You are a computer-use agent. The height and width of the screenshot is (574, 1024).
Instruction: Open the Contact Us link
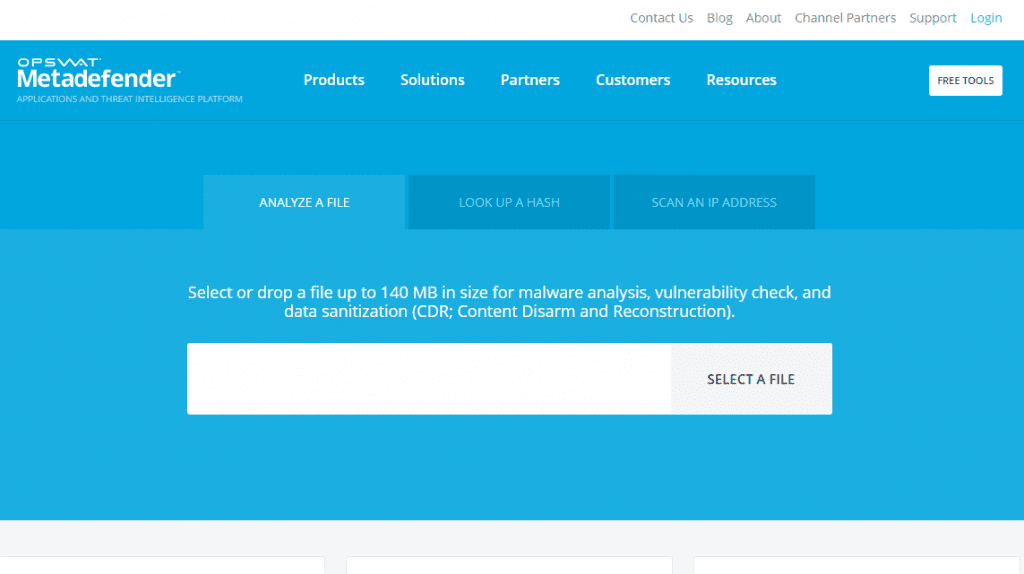click(661, 18)
